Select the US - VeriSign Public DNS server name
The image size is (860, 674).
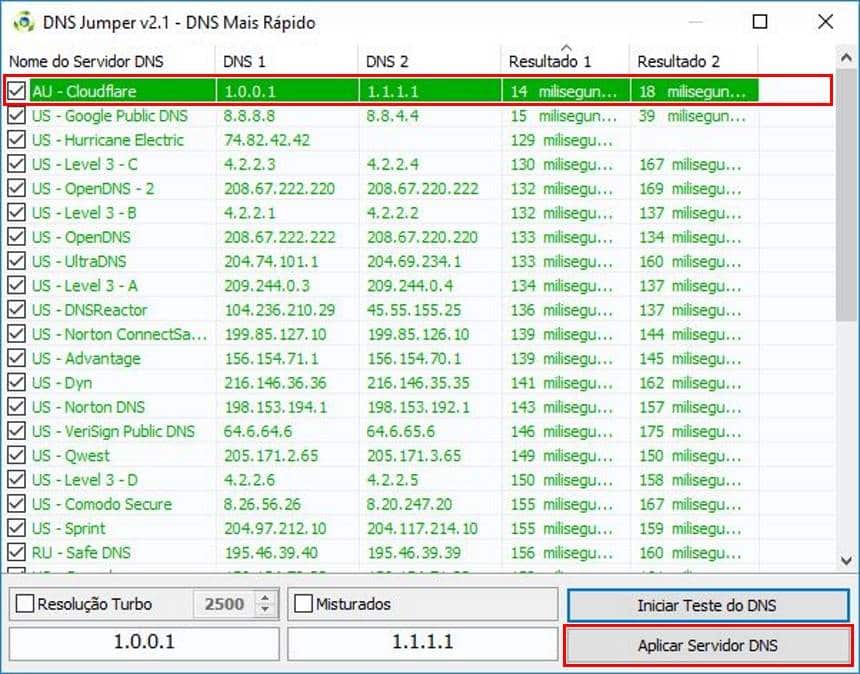[113, 431]
